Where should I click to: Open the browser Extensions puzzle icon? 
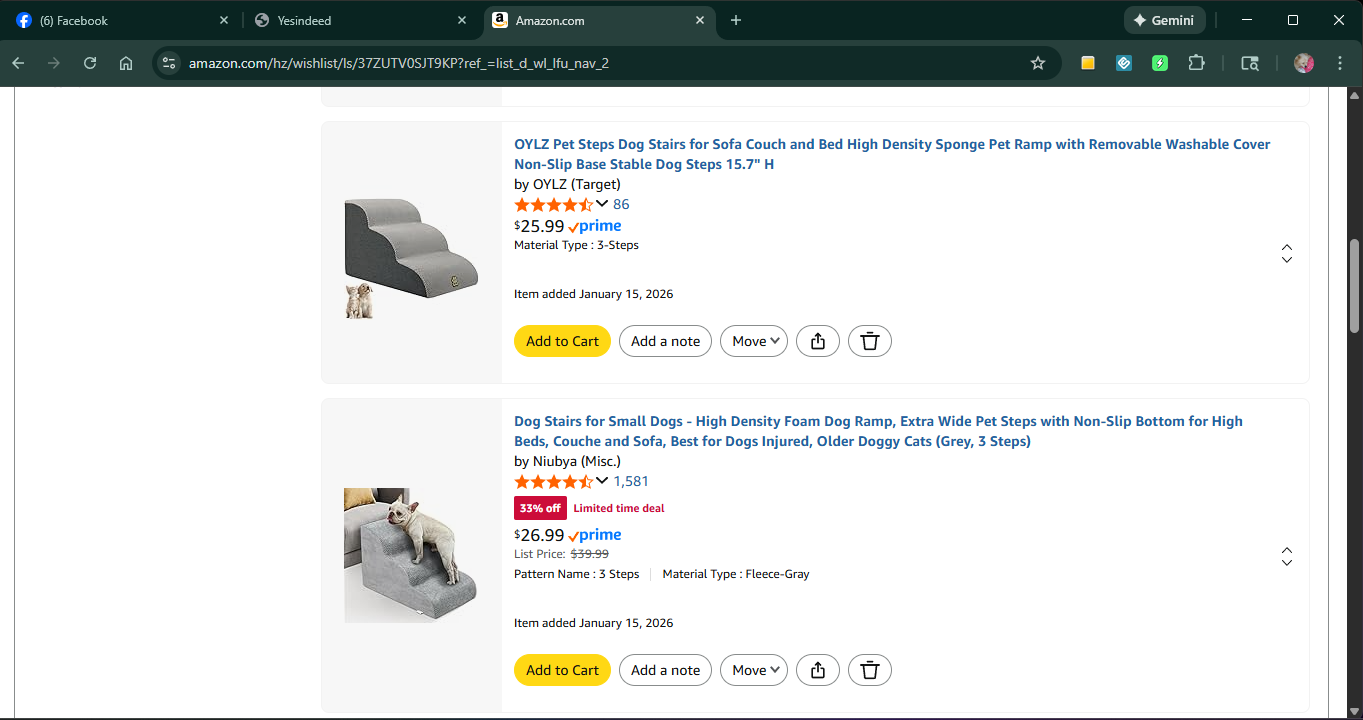pyautogui.click(x=1196, y=63)
